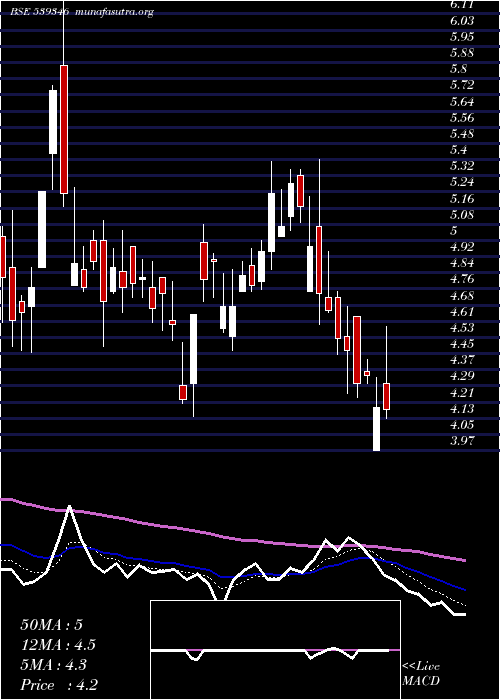Click the 5MA : 4.3 readout
The image size is (500, 700).
53,665
